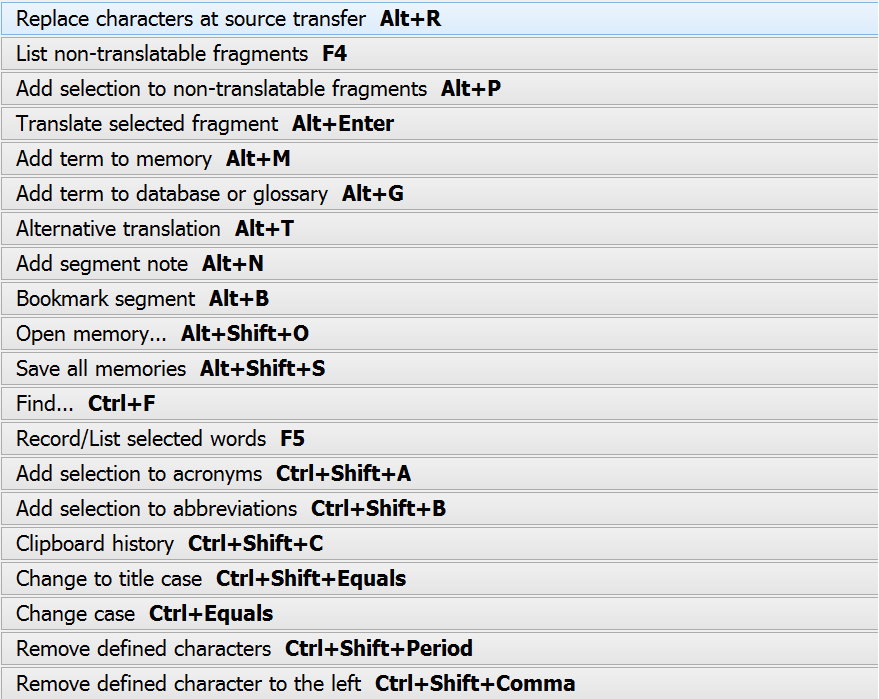This screenshot has width=879, height=699.
Task: Click Translate selected fragment
Action: (205, 124)
